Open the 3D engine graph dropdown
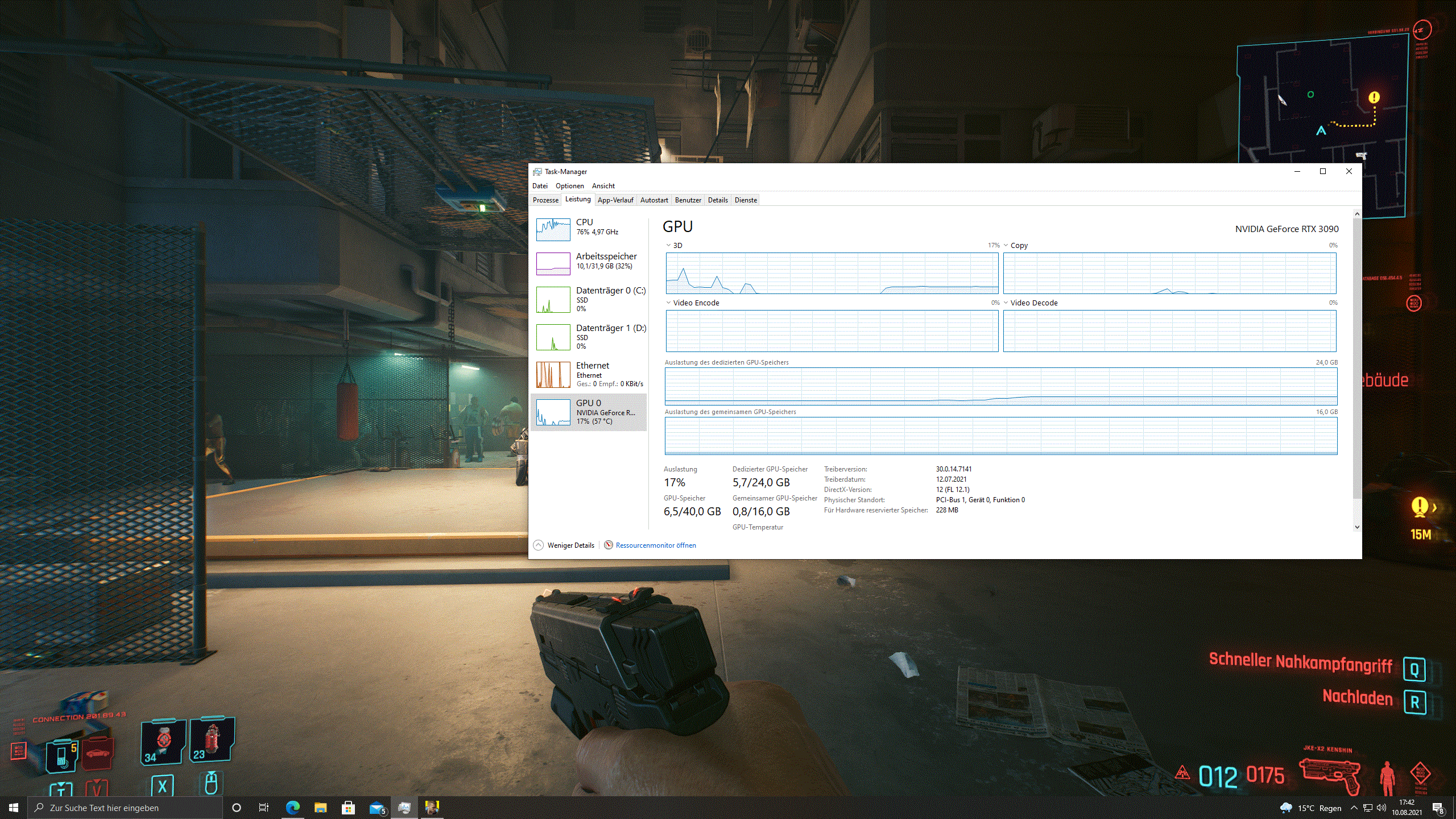The height and width of the screenshot is (819, 1456). (x=675, y=246)
